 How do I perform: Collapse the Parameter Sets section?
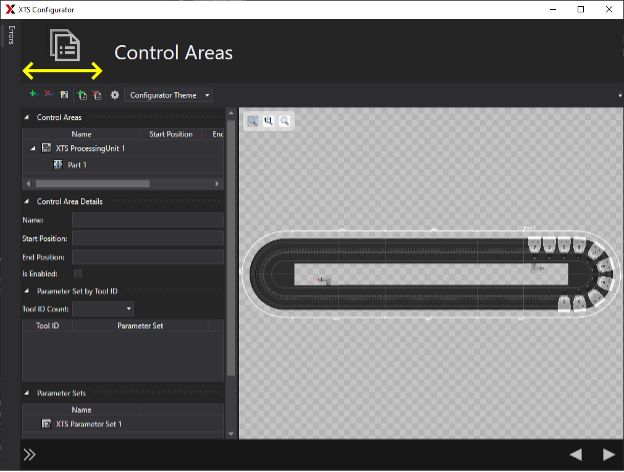(x=27, y=393)
